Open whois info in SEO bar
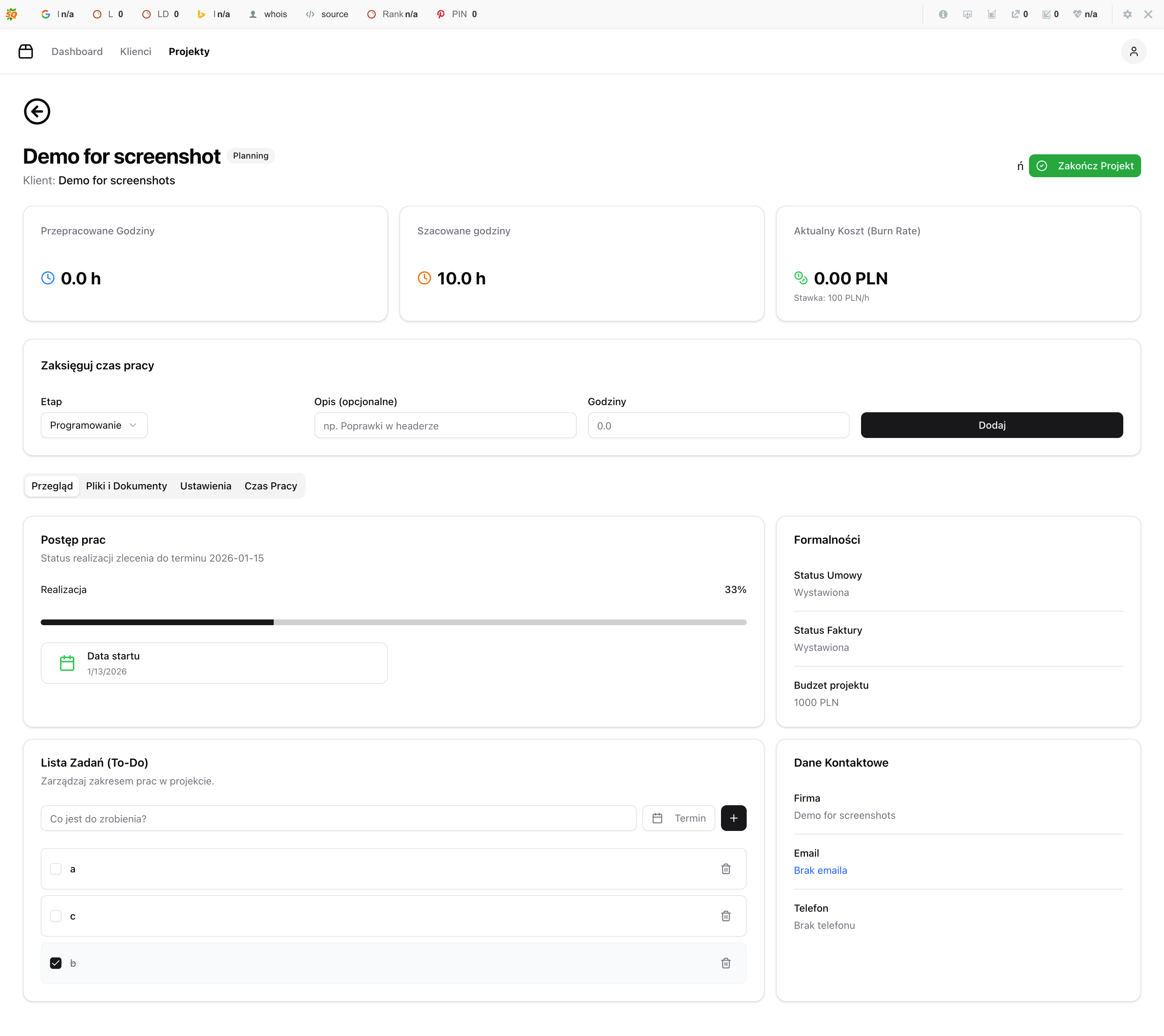This screenshot has width=1164, height=1036. pyautogui.click(x=268, y=14)
